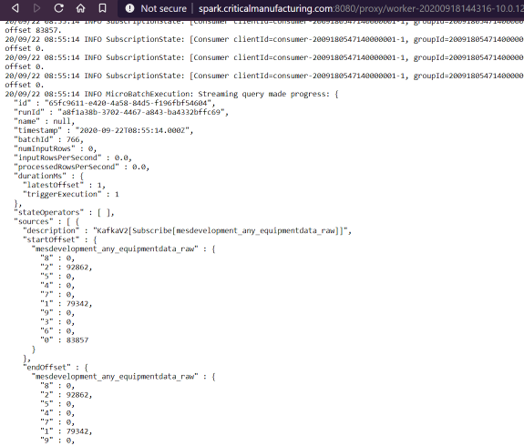Click the "latestOffset" : 1 line
Image resolution: width=524 pixels, height=446 pixels.
[x=64, y=185]
